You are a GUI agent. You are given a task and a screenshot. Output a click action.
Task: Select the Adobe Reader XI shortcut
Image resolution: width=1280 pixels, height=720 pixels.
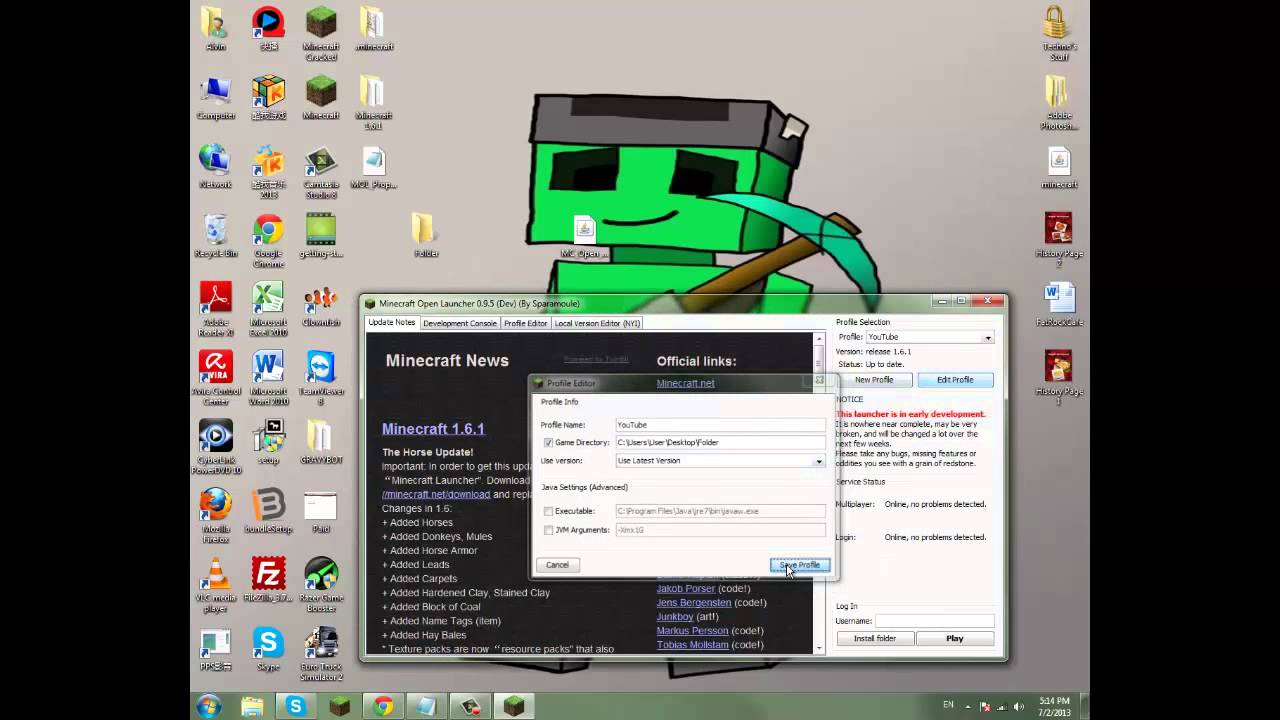coord(216,310)
